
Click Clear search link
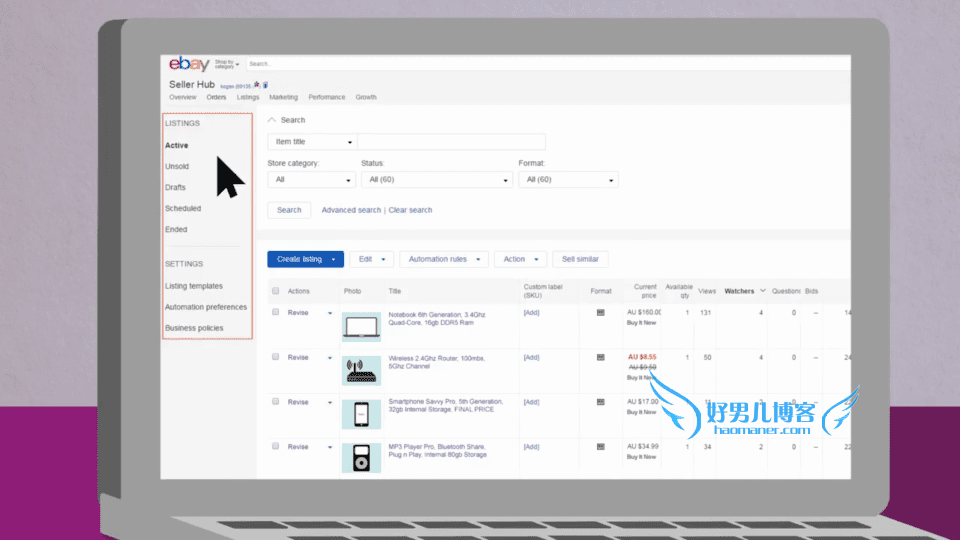pos(410,210)
